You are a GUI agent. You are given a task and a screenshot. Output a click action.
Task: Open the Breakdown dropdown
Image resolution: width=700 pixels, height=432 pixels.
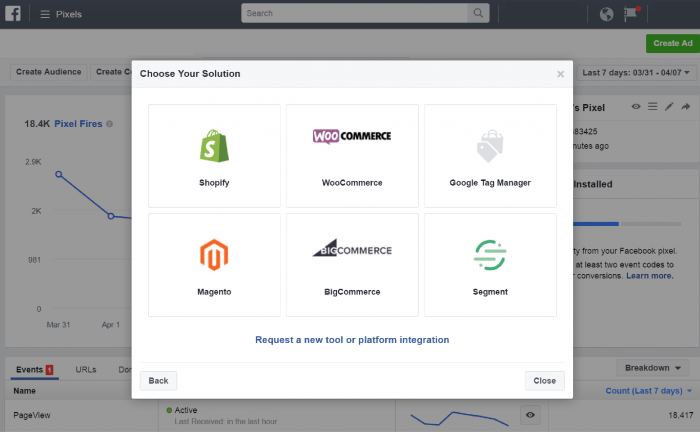[x=653, y=368]
